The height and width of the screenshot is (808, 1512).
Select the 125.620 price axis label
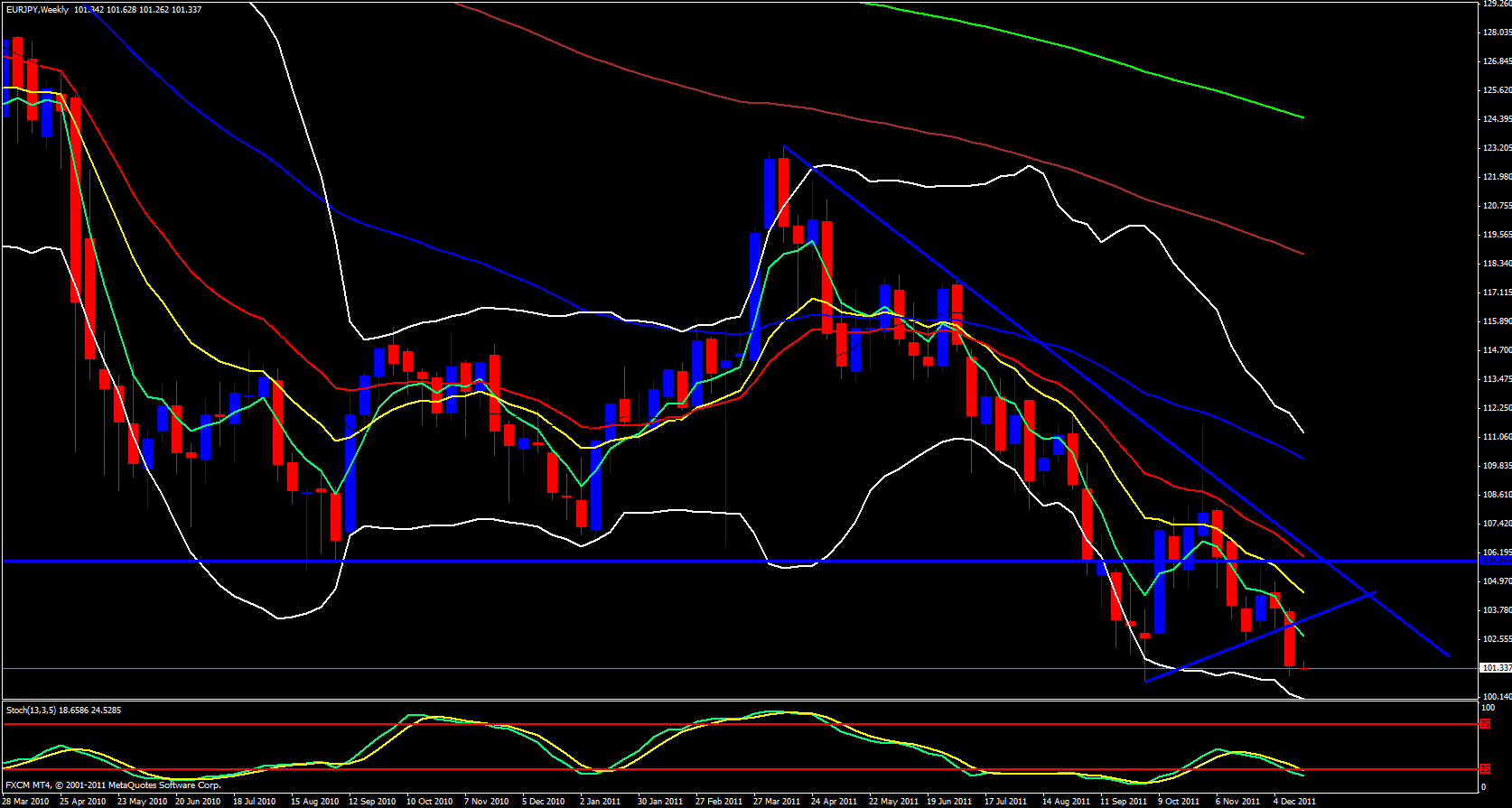pos(1497,90)
